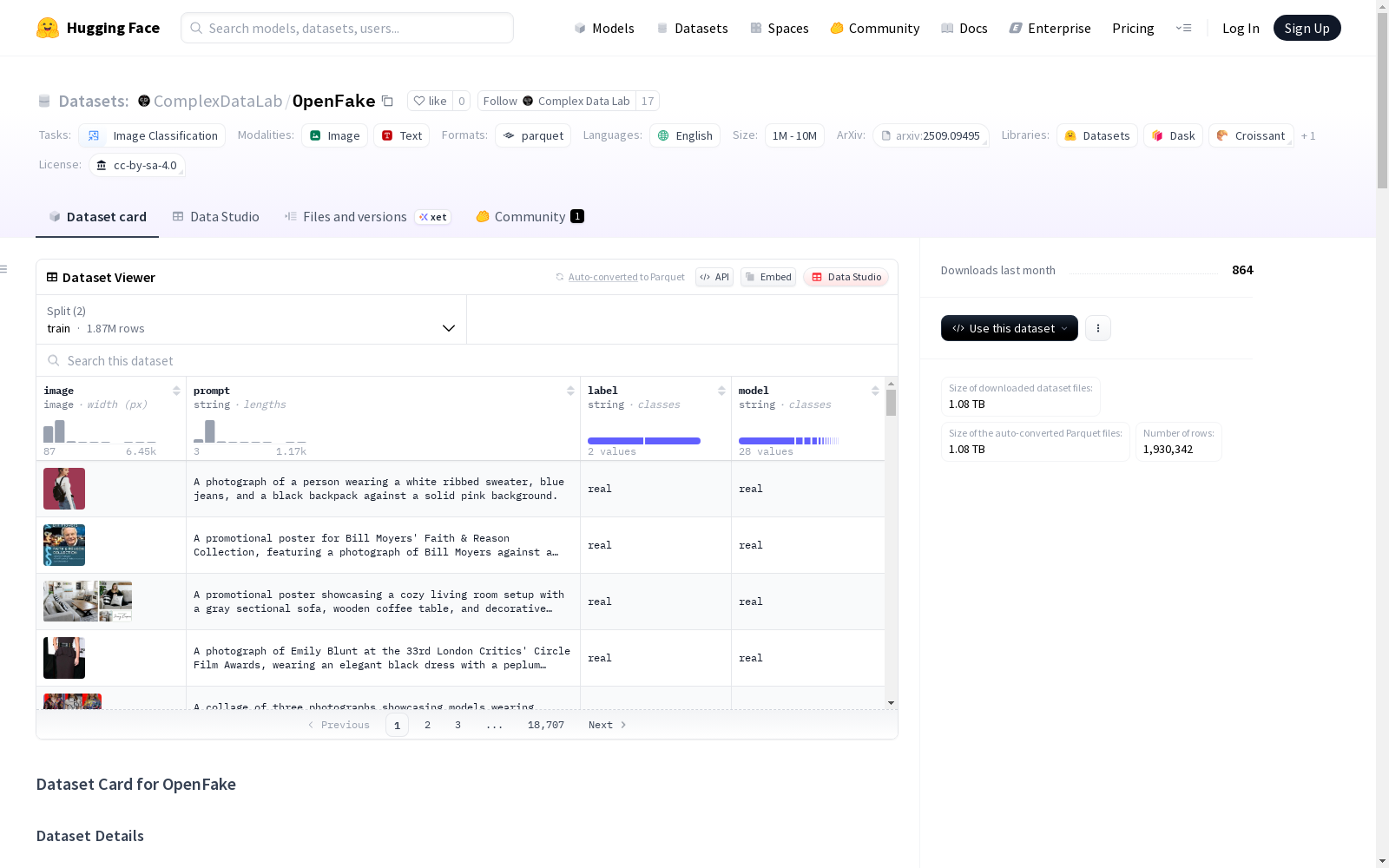Open the dataset options three-dot menu
1389x868 pixels.
[1098, 328]
